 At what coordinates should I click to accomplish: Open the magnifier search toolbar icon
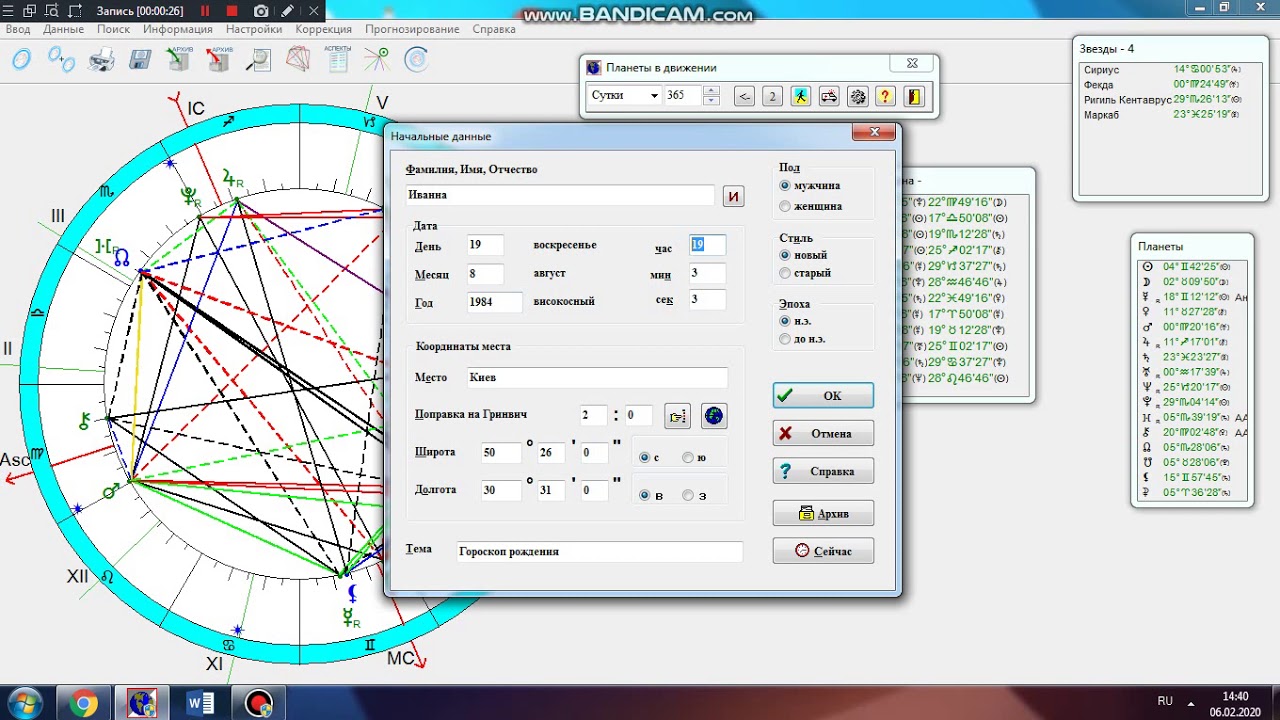pyautogui.click(x=258, y=60)
